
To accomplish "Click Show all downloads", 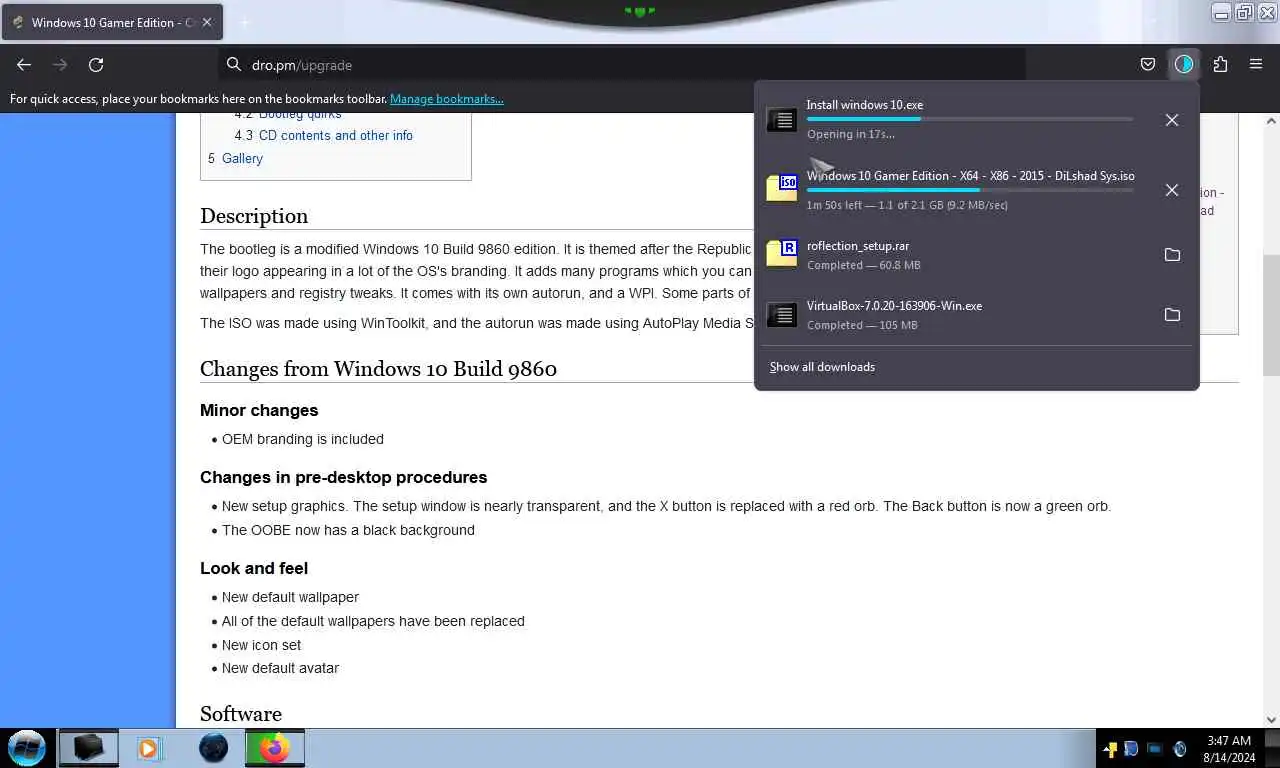I will point(822,367).
